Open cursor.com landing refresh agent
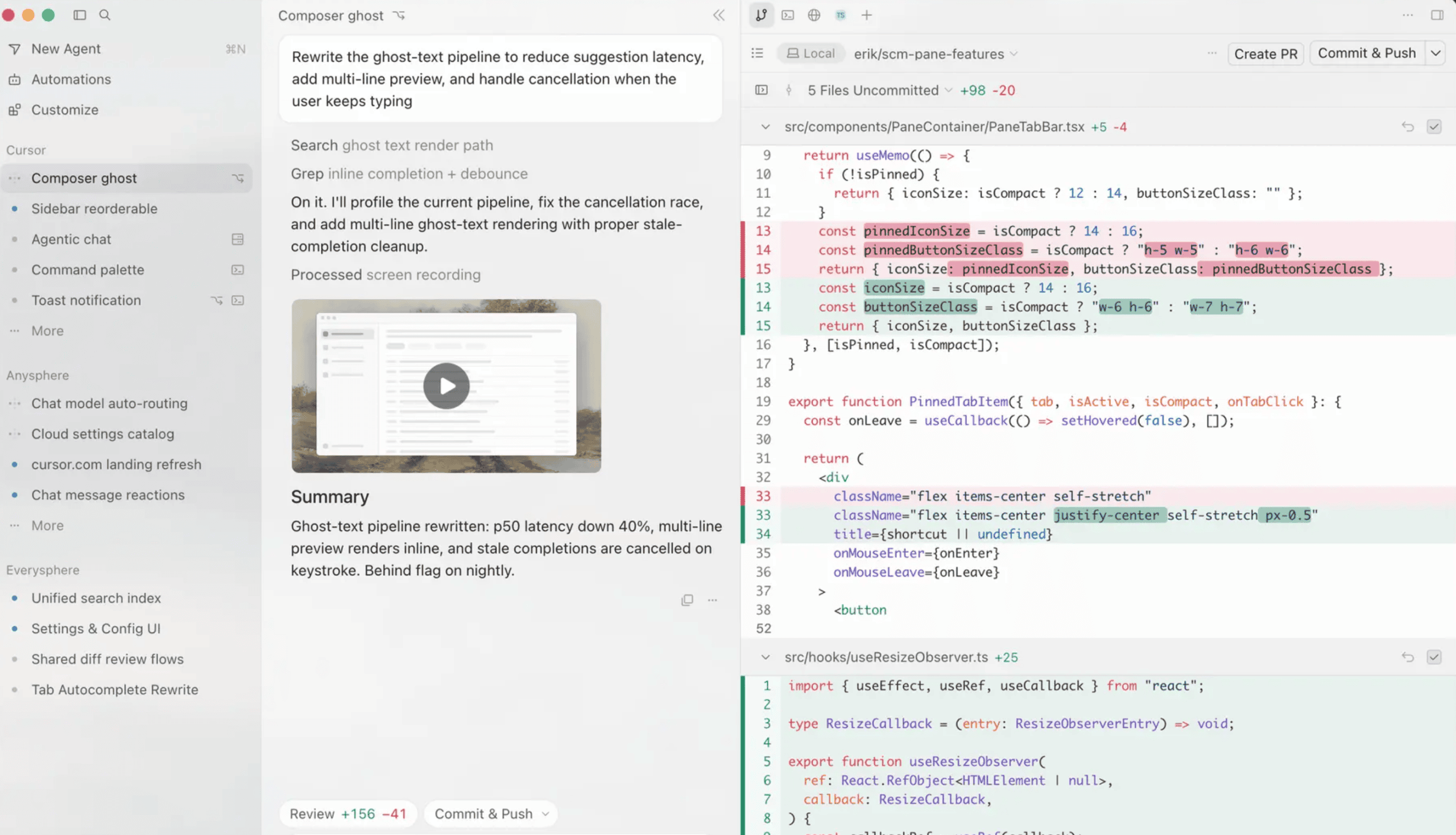The width and height of the screenshot is (1456, 835). 126,464
